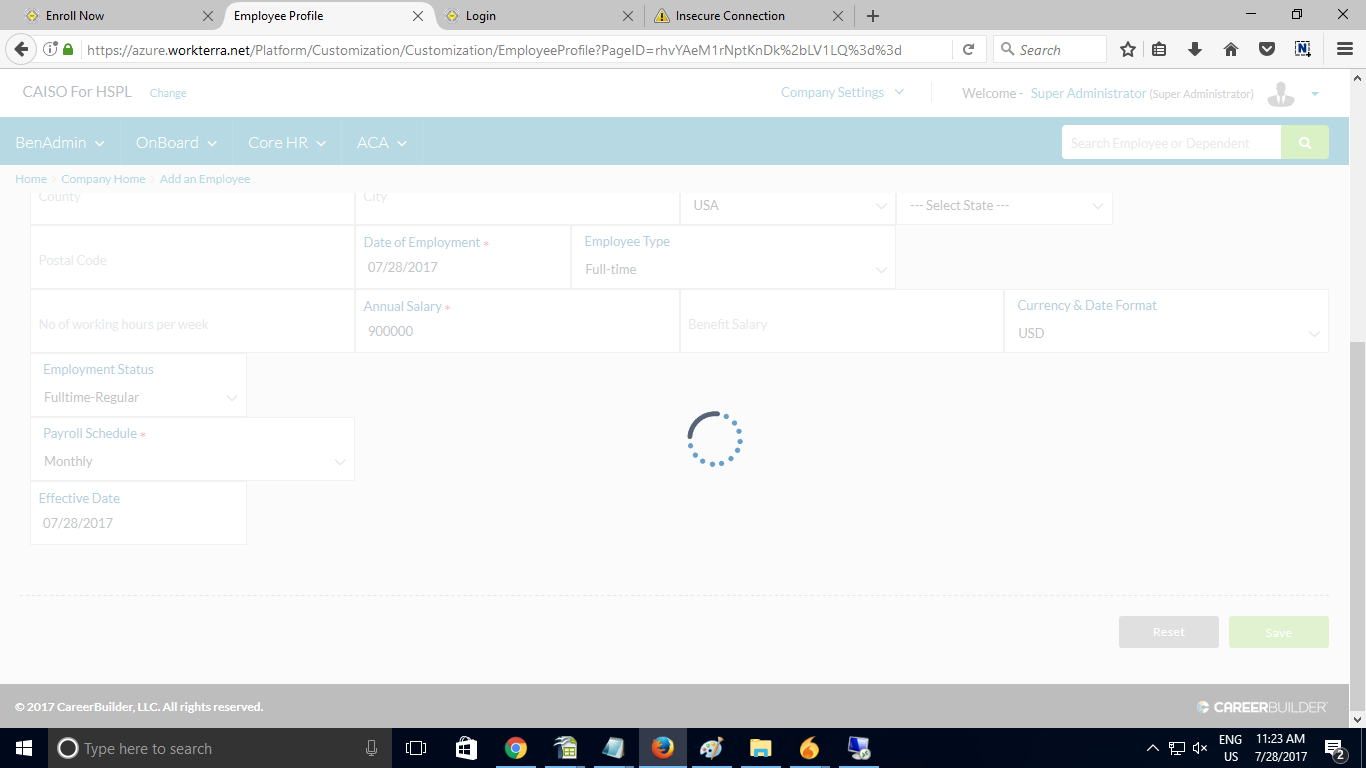This screenshot has height=768, width=1366.
Task: Open the BenAdmin menu
Action: pos(60,143)
